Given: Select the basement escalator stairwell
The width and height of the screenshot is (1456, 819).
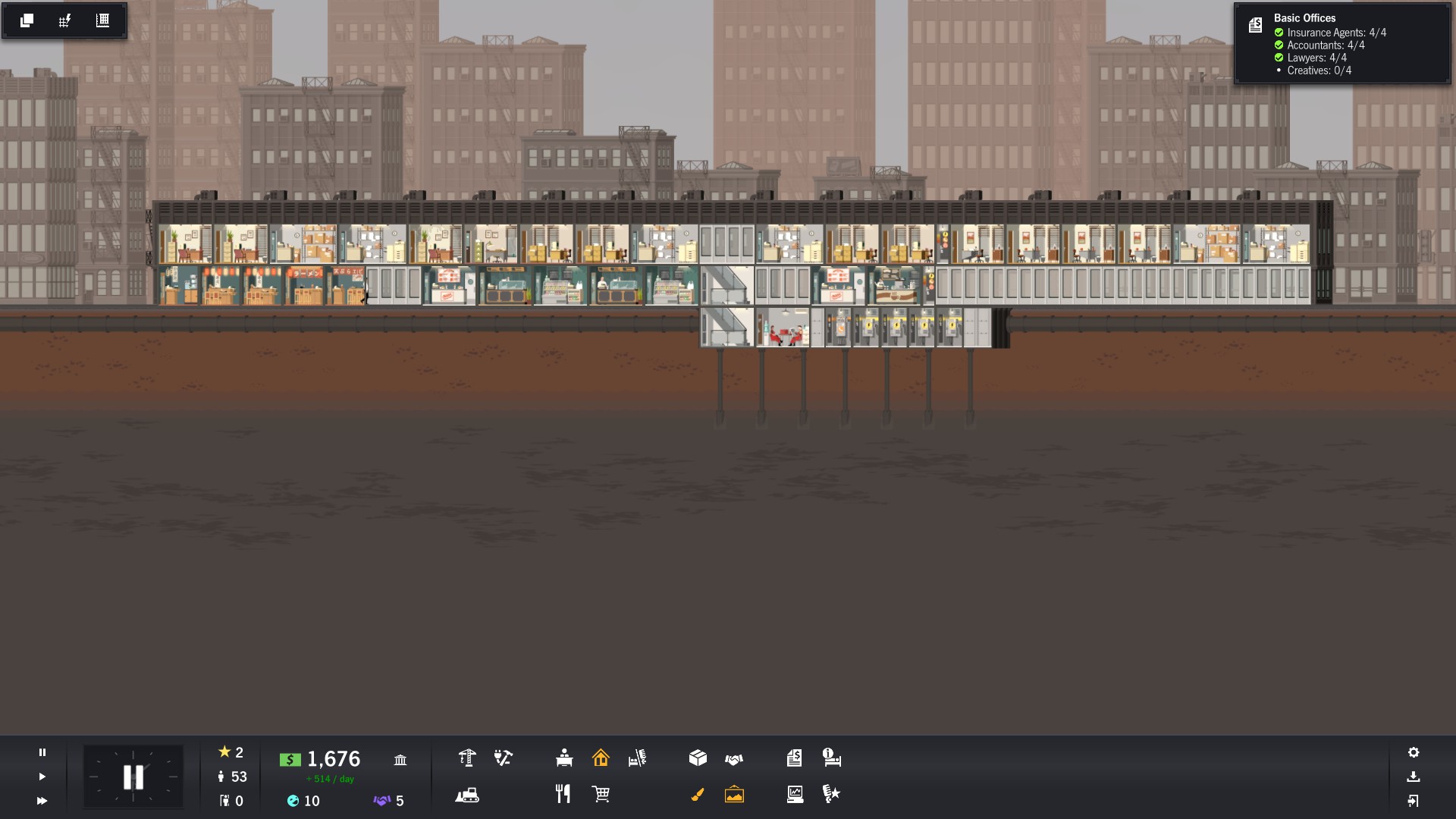Looking at the screenshot, I should (x=727, y=328).
